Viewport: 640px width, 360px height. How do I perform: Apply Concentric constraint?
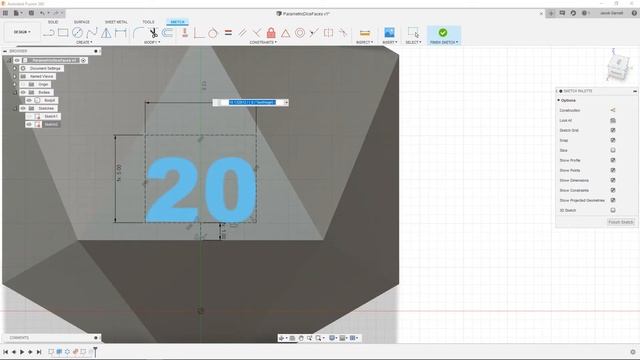click(x=300, y=33)
